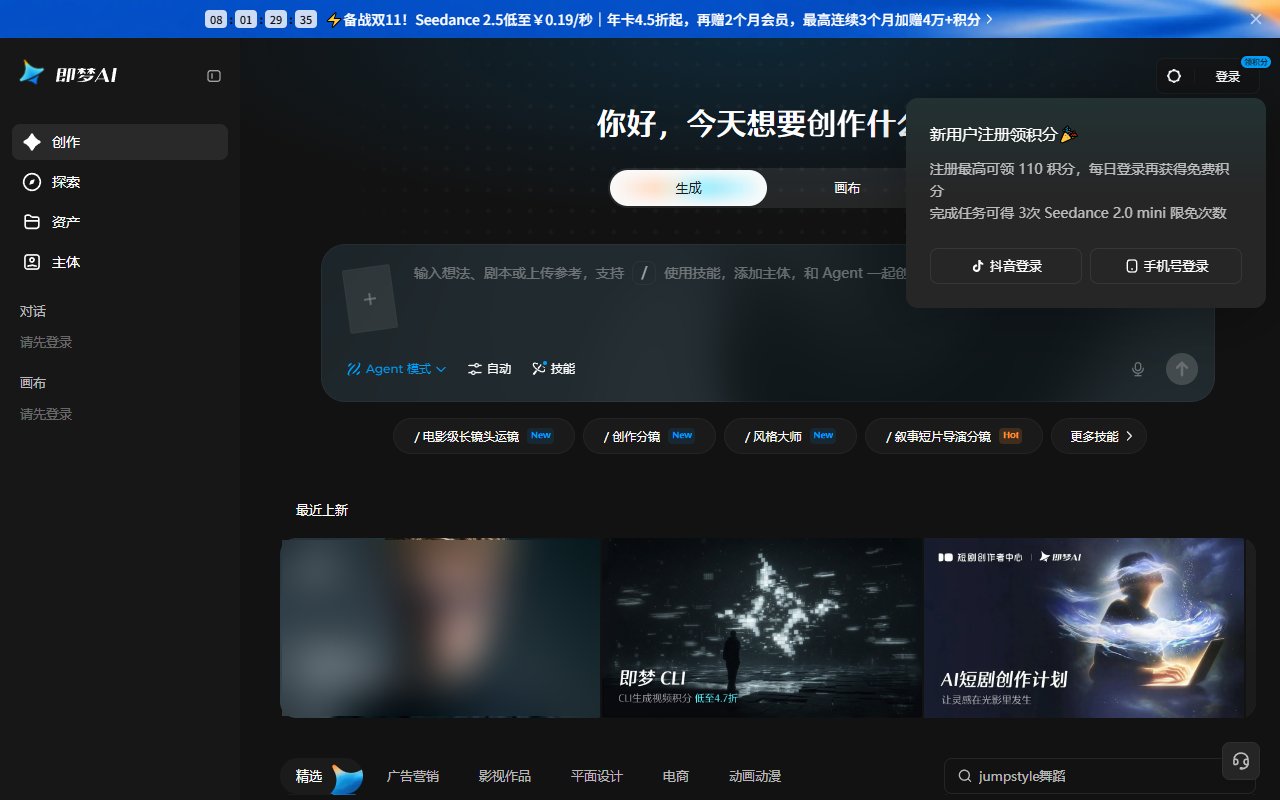This screenshot has width=1280, height=800.
Task: Choose the 风格大师 skill chip
Action: pyautogui.click(x=790, y=436)
